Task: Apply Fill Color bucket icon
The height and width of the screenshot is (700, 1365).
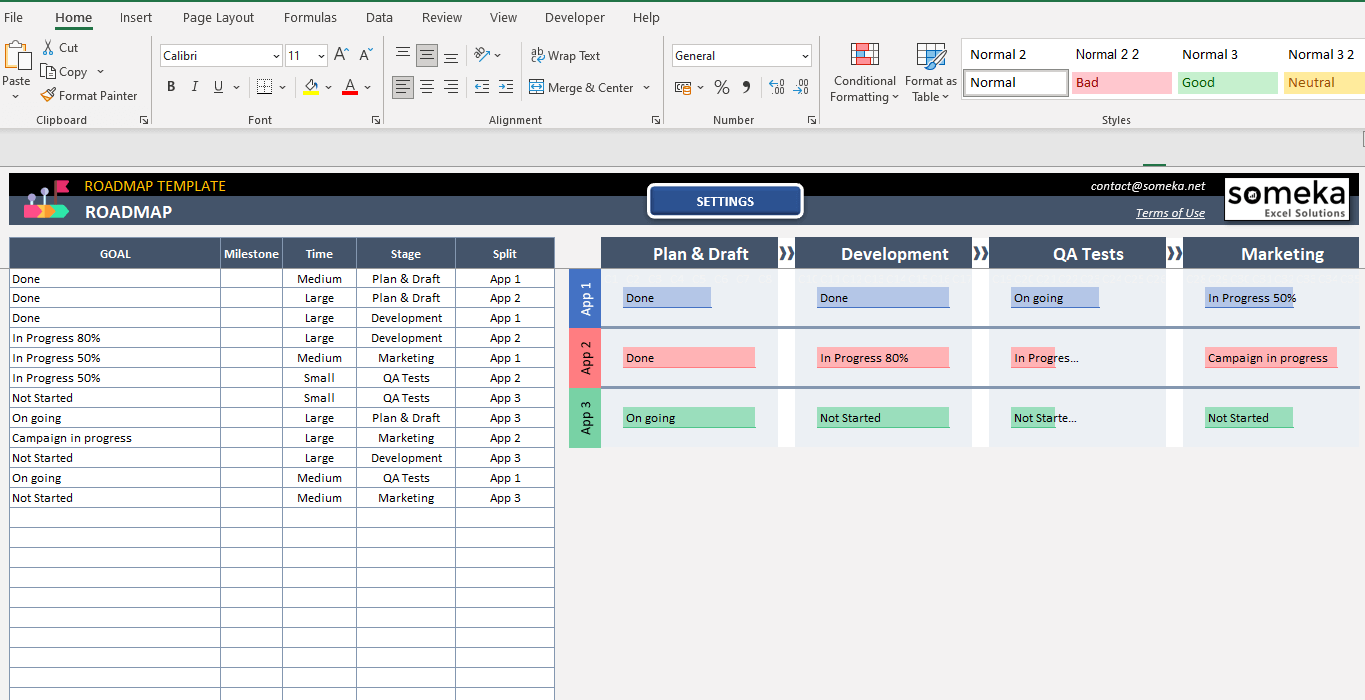Action: pos(312,87)
